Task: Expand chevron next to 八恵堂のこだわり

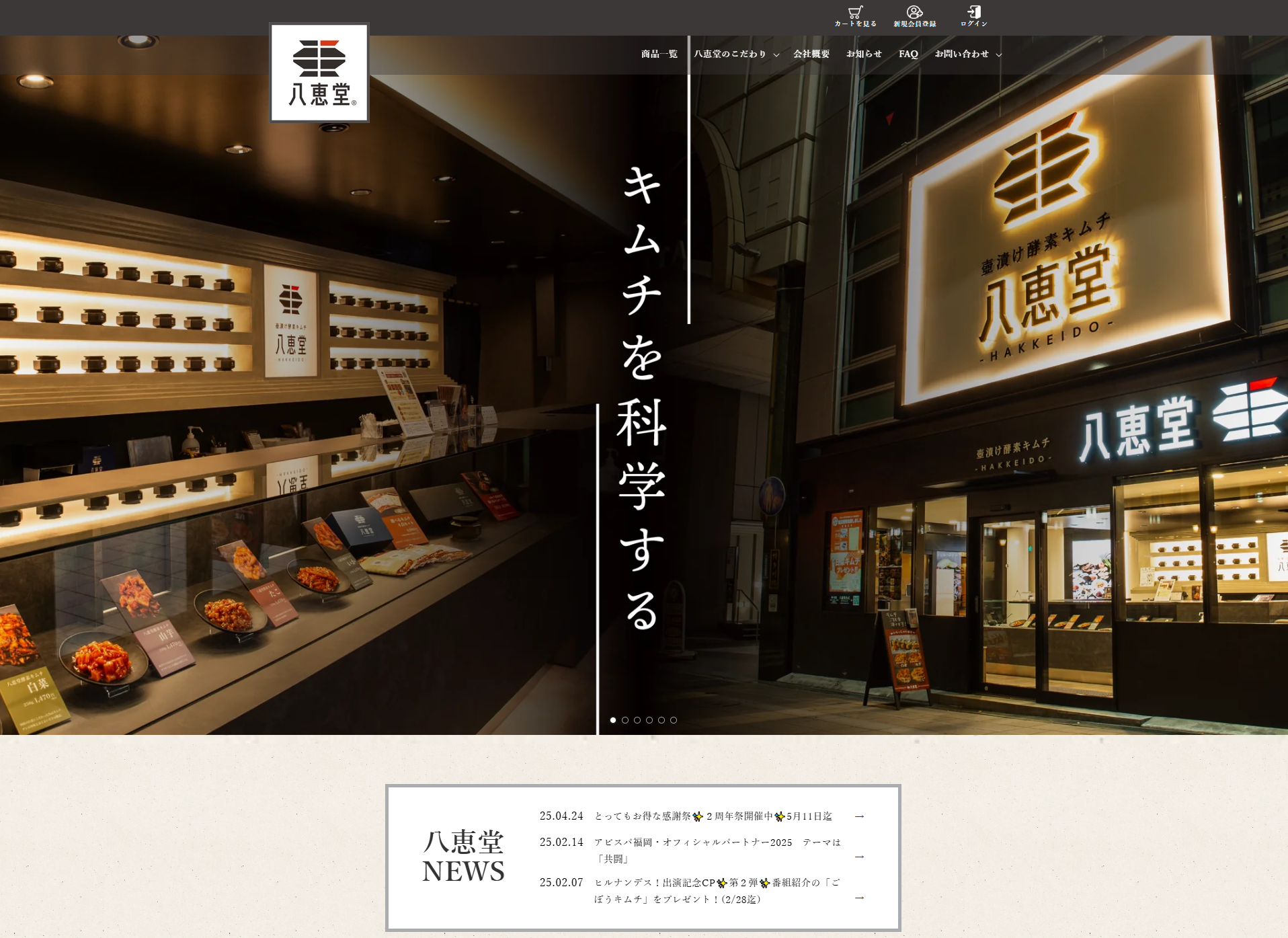Action: [x=776, y=55]
